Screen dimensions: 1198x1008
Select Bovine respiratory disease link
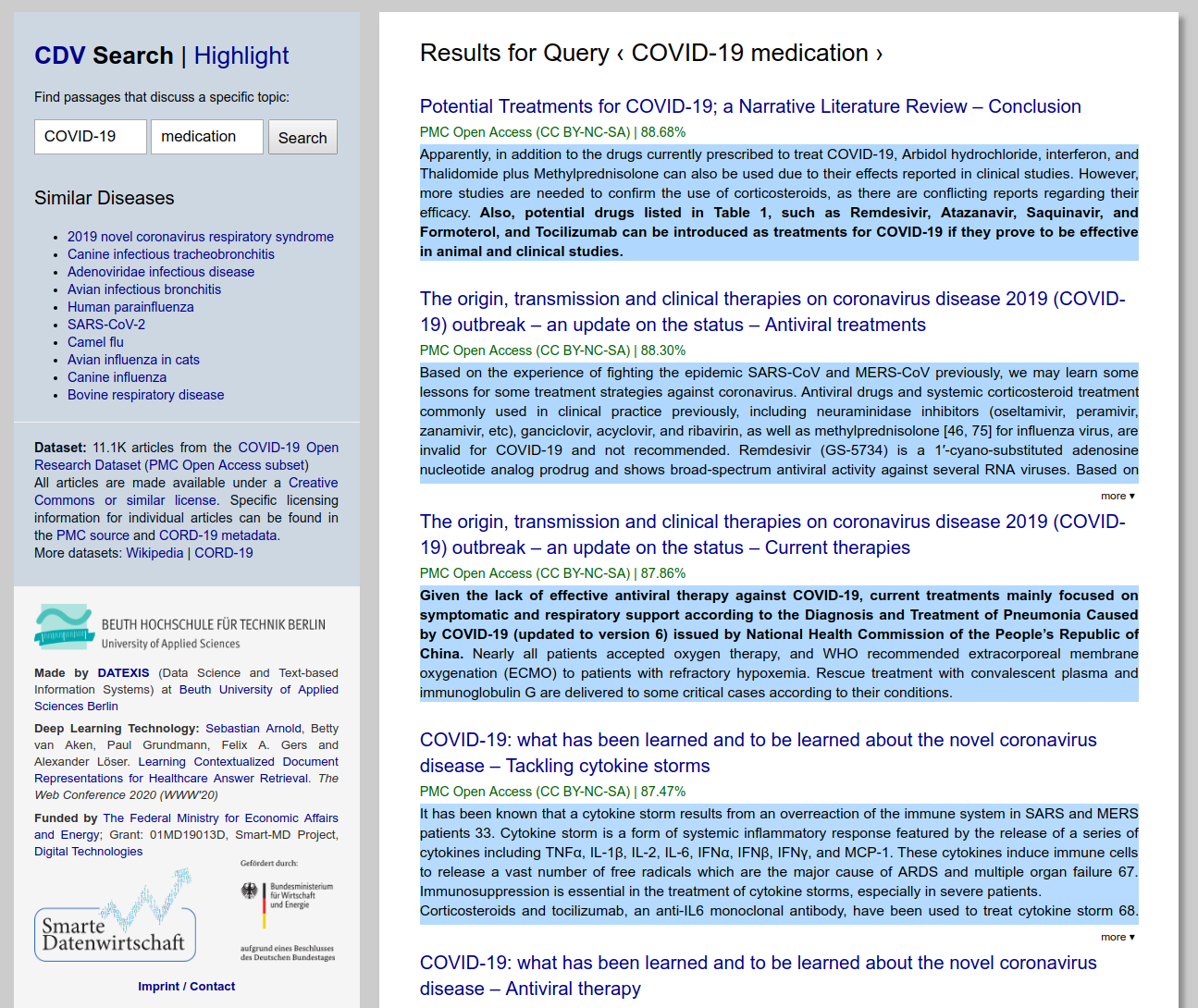click(x=145, y=395)
